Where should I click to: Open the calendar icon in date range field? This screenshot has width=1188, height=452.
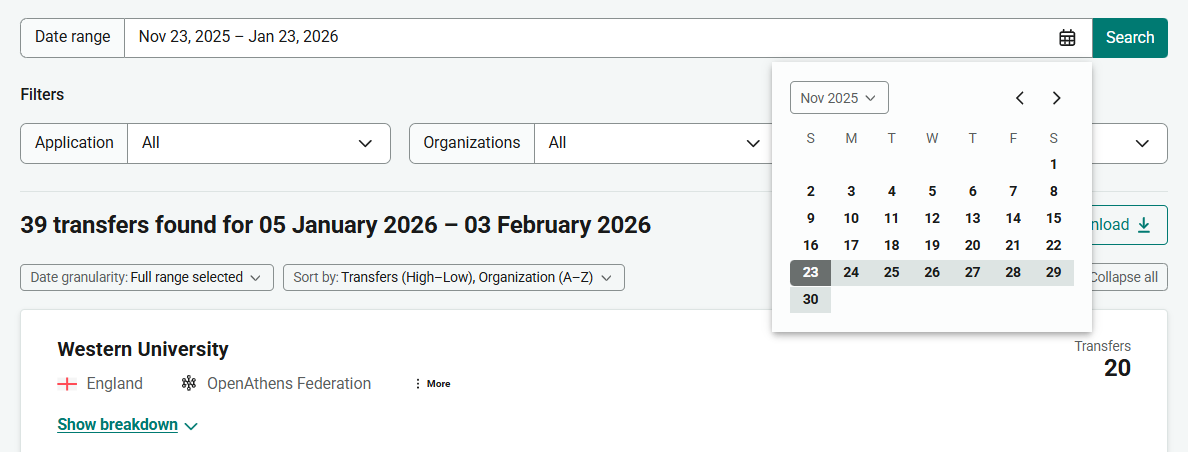1067,38
